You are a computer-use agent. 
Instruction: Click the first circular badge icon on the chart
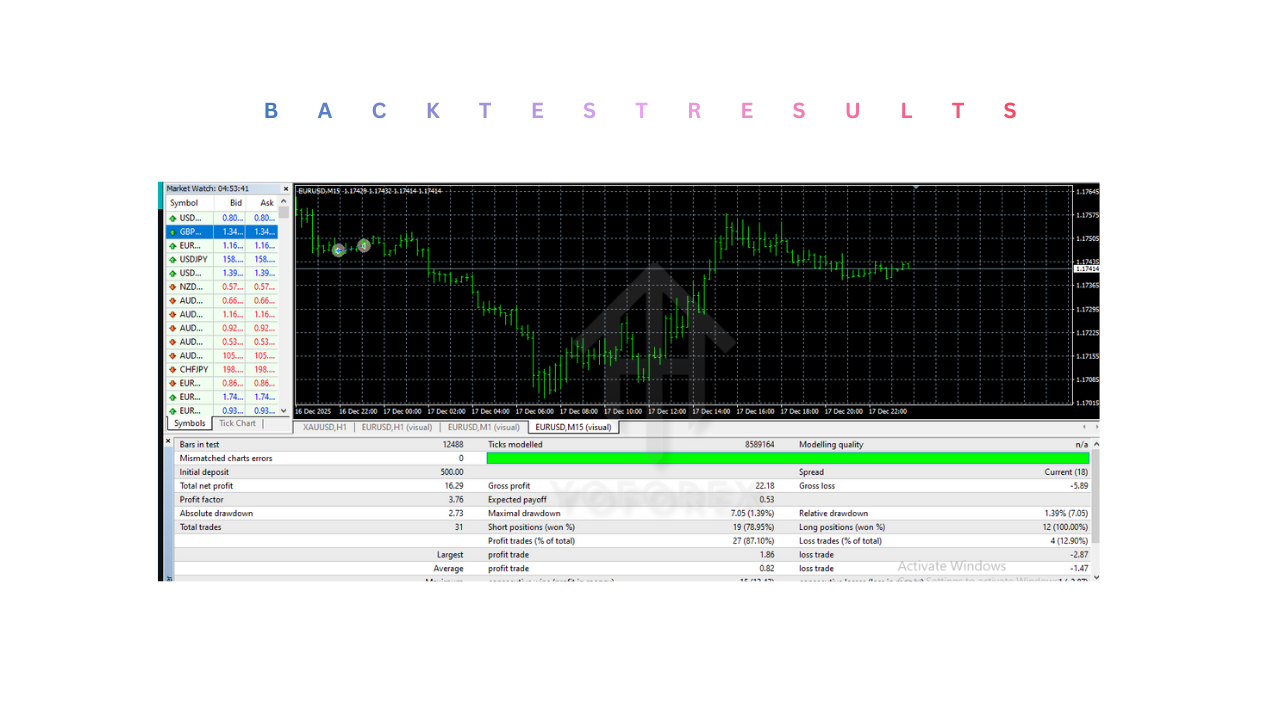click(x=340, y=248)
